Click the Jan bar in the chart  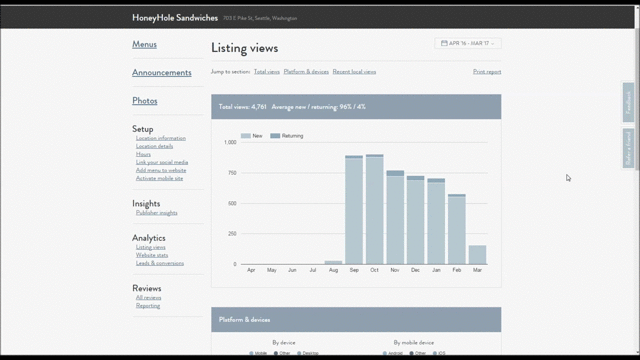click(436, 221)
